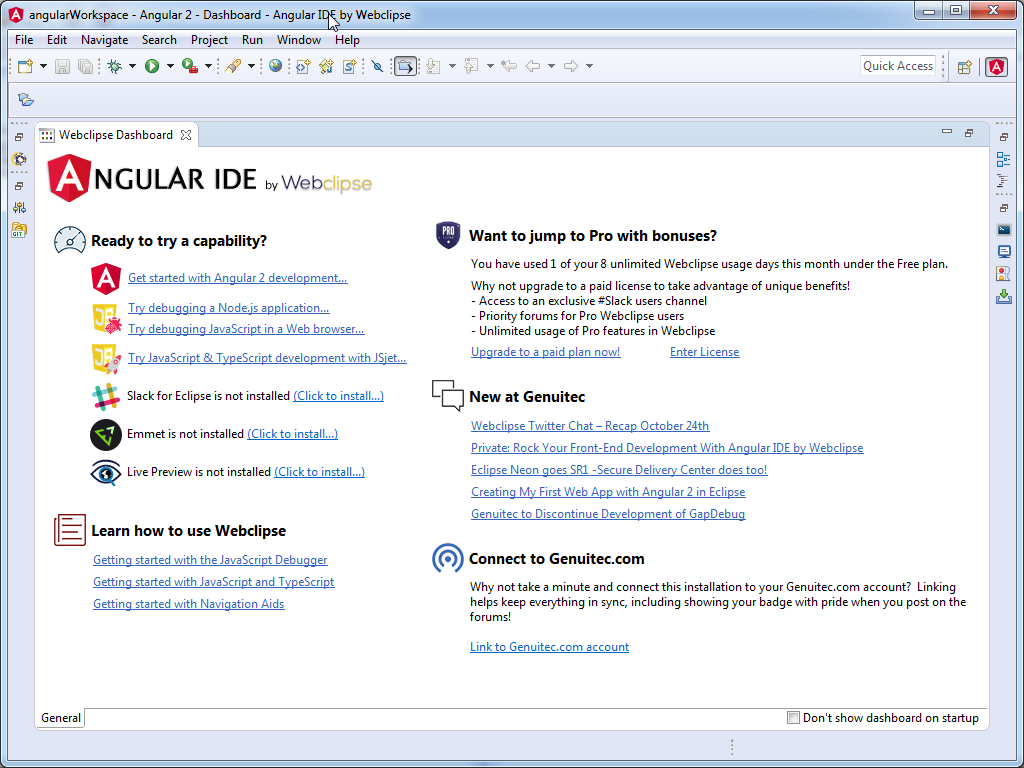1024x768 pixels.
Task: Open Webclipse Twitter Chat recap link
Action: click(590, 426)
